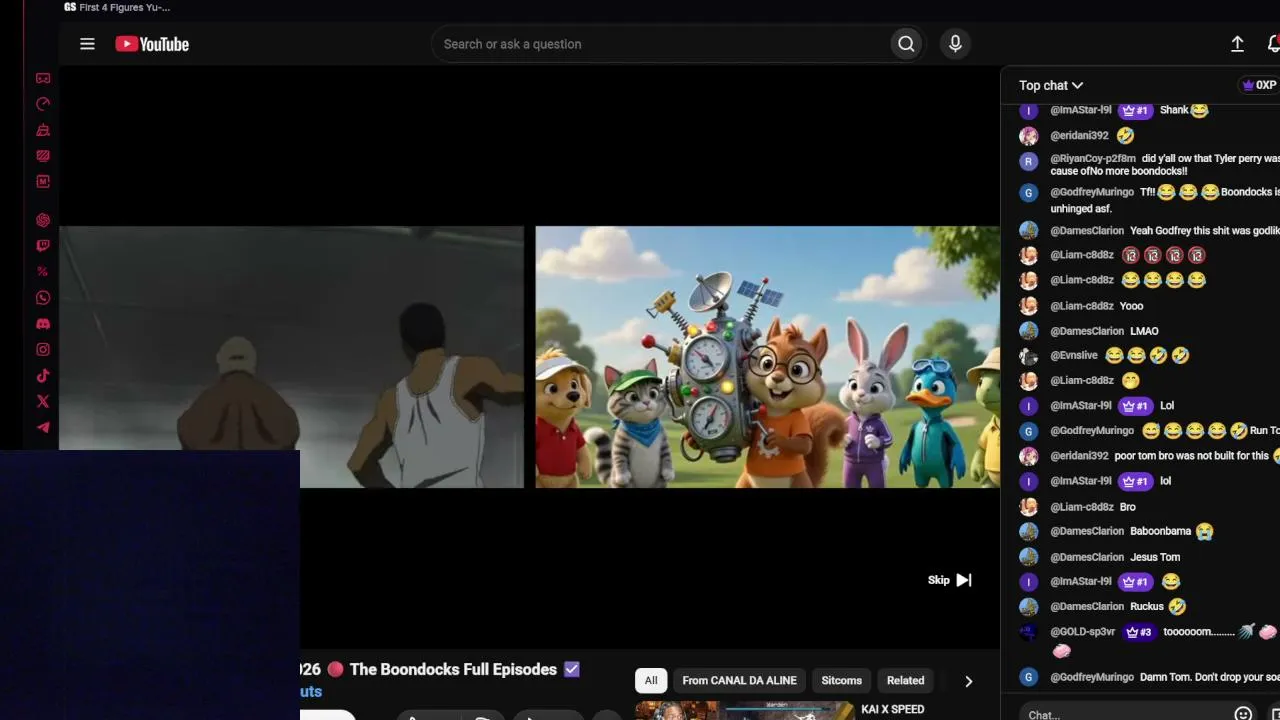Click @Liam-c8d8z's 'Yooo' message
The height and width of the screenshot is (720, 1280).
(1131, 306)
